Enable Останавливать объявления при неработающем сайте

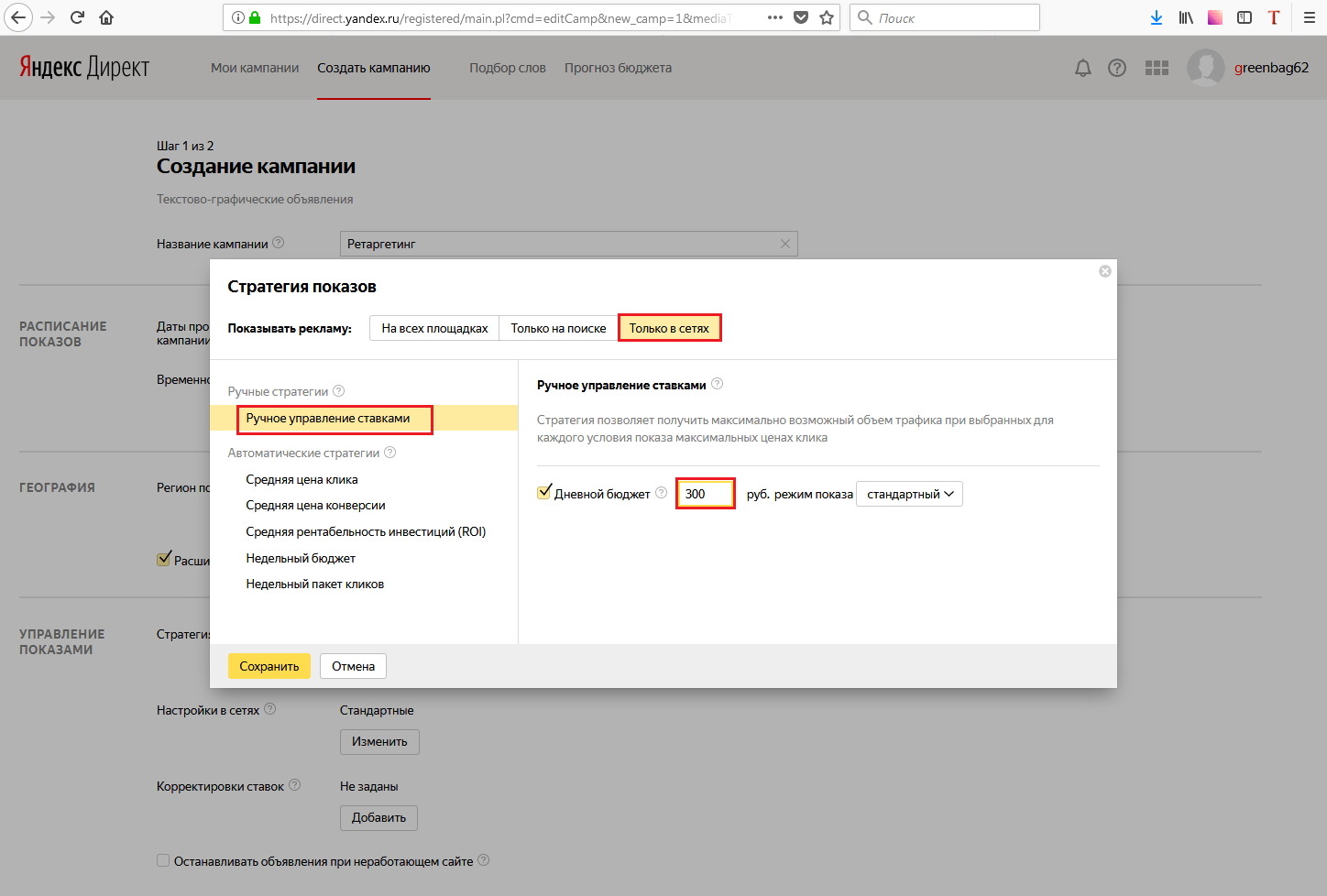click(163, 860)
